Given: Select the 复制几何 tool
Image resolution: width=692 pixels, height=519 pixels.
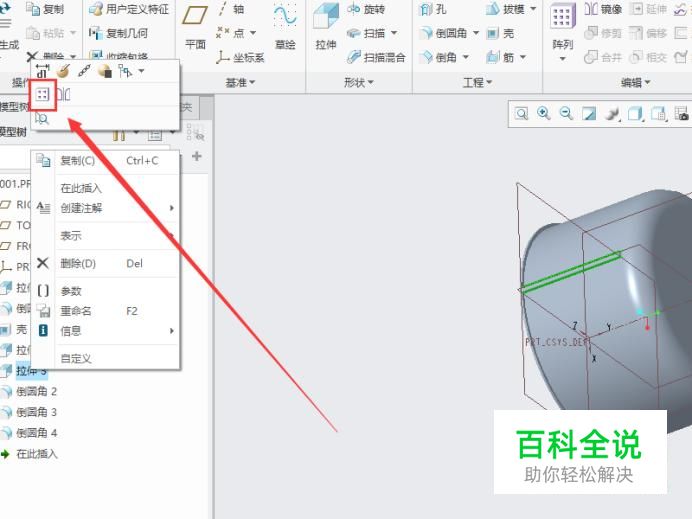Looking at the screenshot, I should click(x=118, y=33).
